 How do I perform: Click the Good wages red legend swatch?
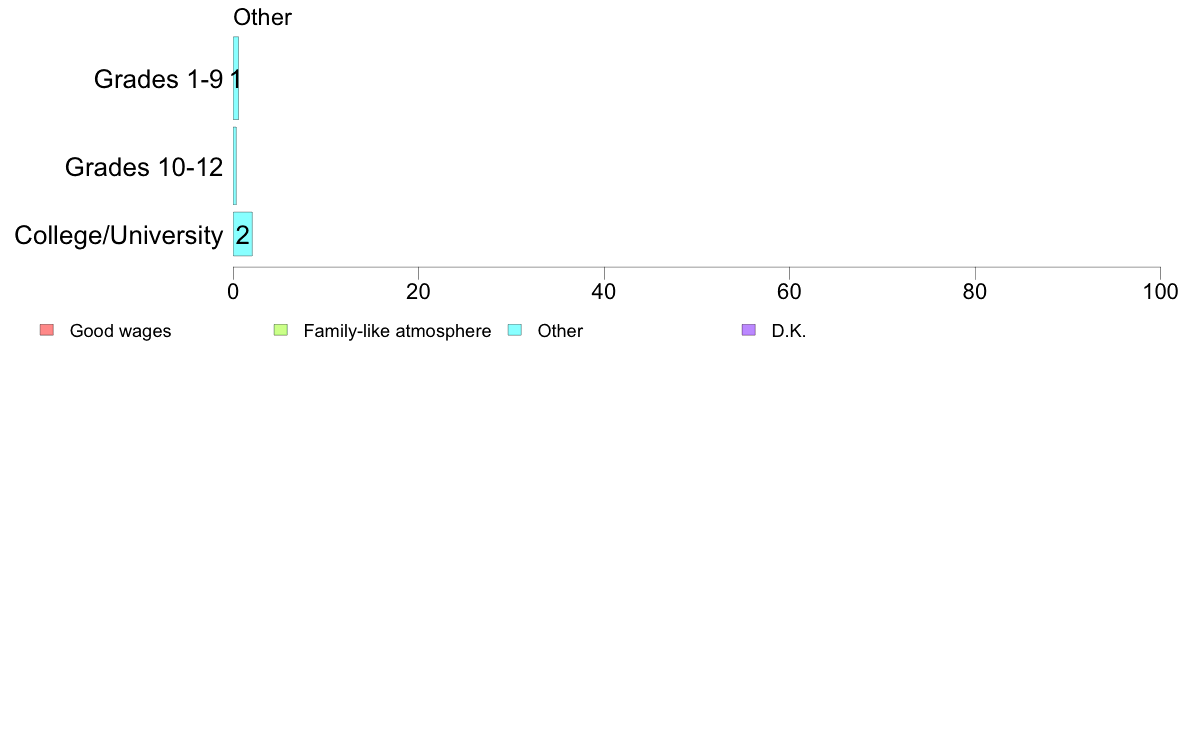(47, 330)
